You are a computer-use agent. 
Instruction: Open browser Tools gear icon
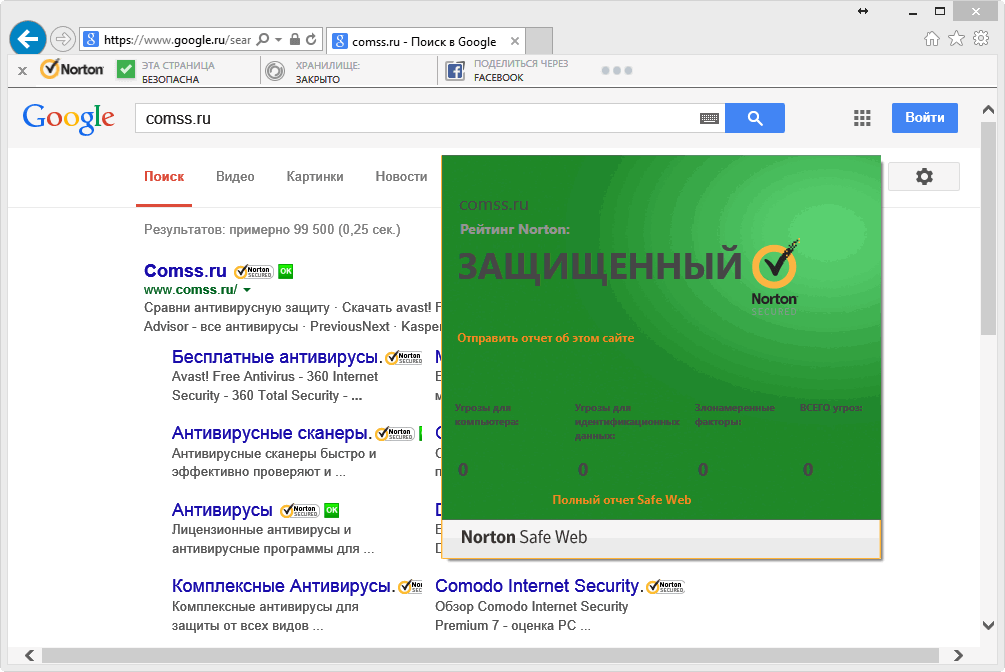tap(981, 38)
